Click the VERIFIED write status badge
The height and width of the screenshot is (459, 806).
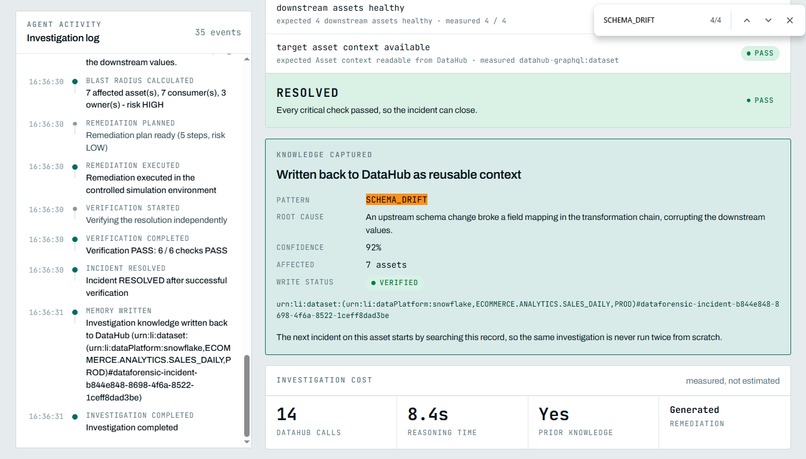[x=394, y=283]
